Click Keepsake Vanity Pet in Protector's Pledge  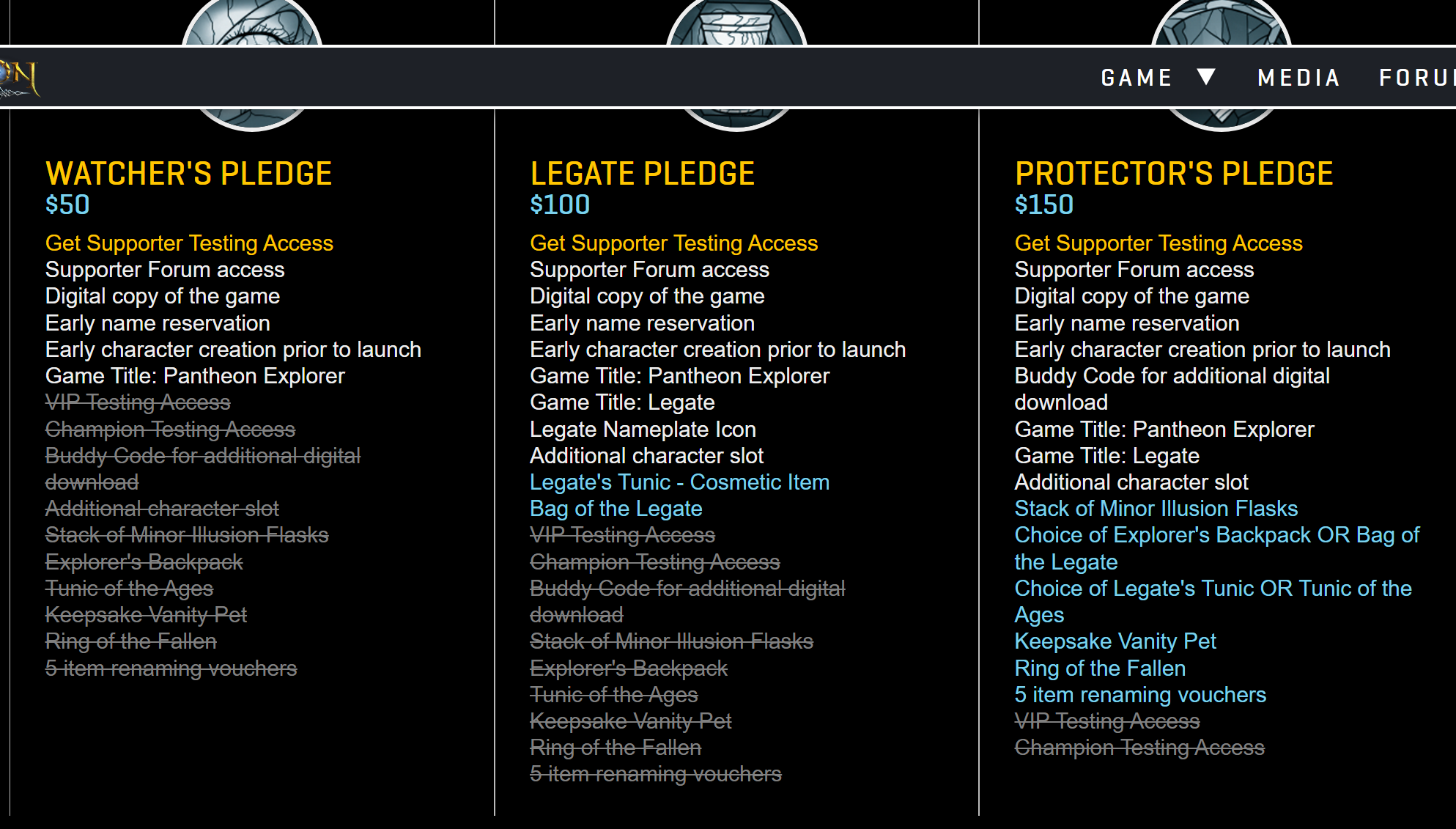pyautogui.click(x=1115, y=641)
